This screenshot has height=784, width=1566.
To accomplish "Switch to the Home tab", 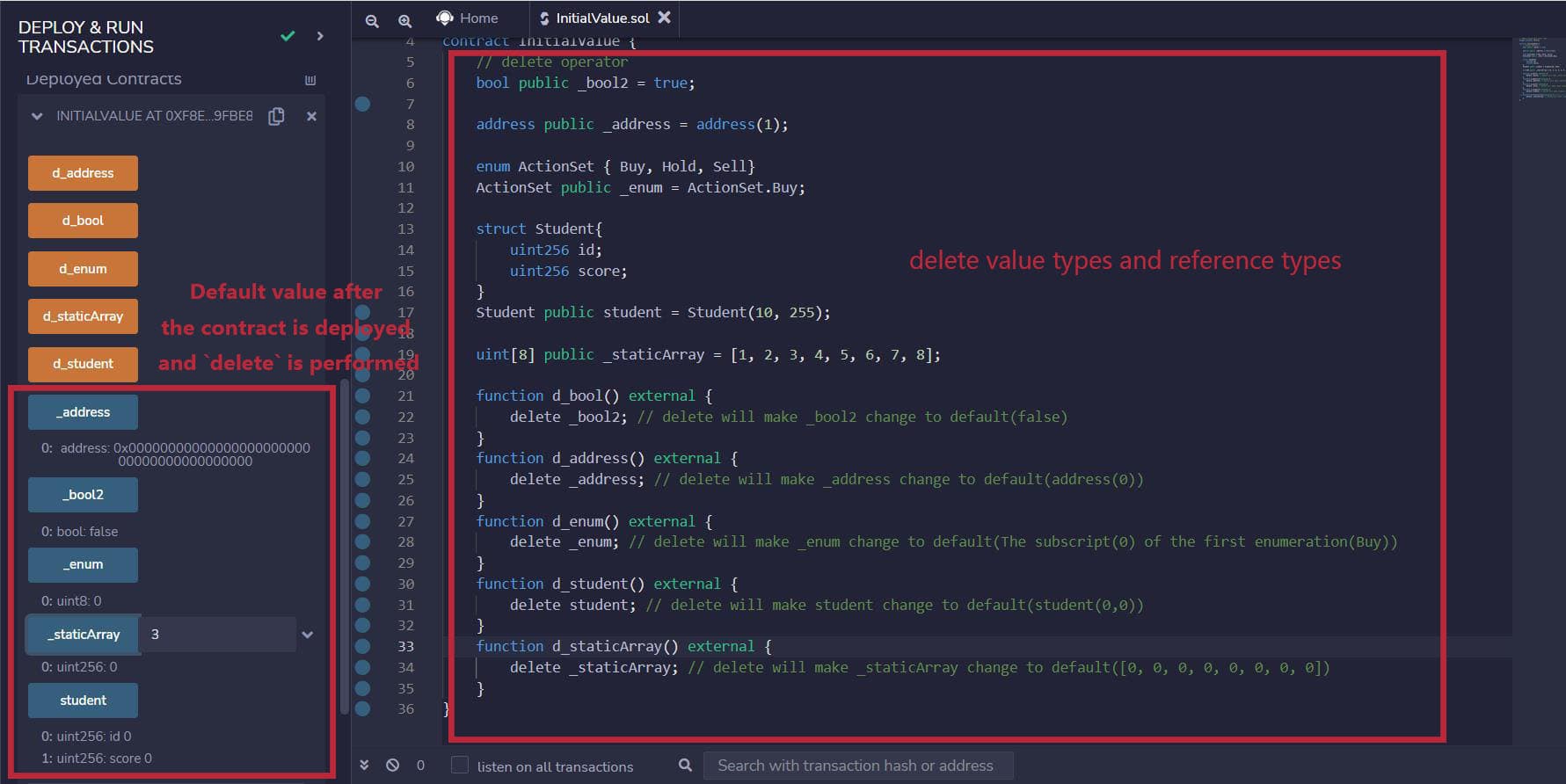I will tap(468, 18).
